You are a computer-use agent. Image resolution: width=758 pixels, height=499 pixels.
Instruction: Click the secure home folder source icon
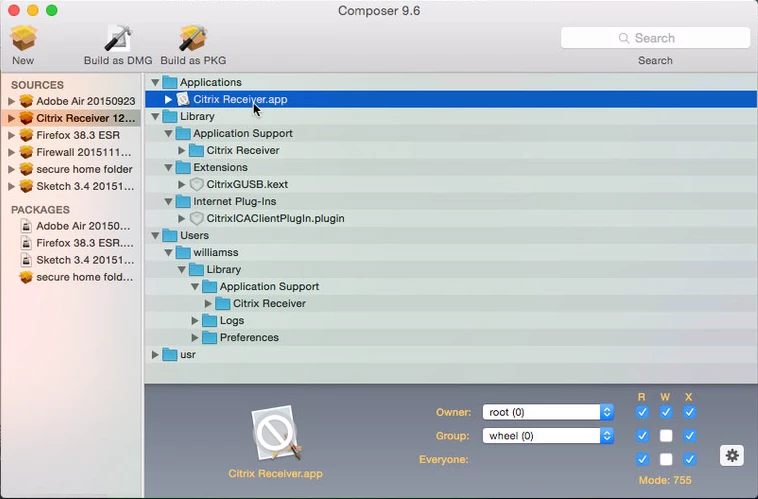[x=26, y=169]
